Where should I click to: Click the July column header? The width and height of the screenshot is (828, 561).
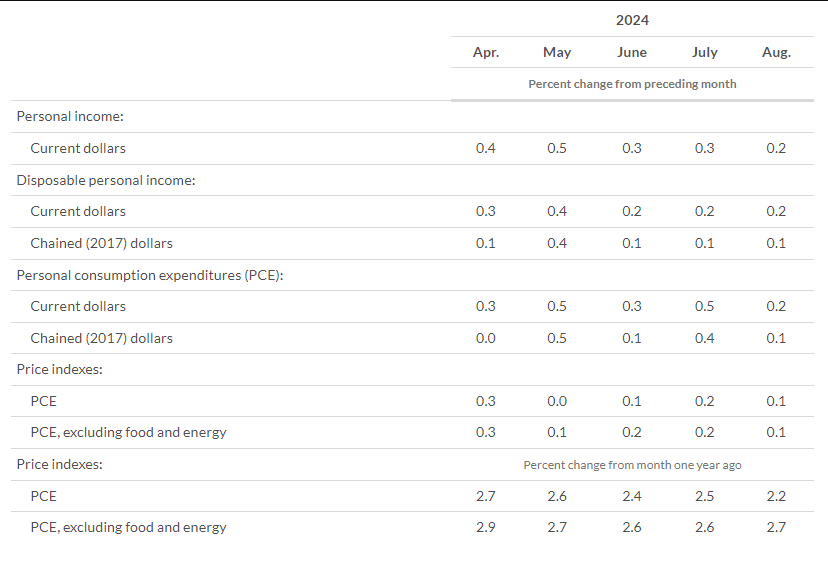tap(704, 52)
